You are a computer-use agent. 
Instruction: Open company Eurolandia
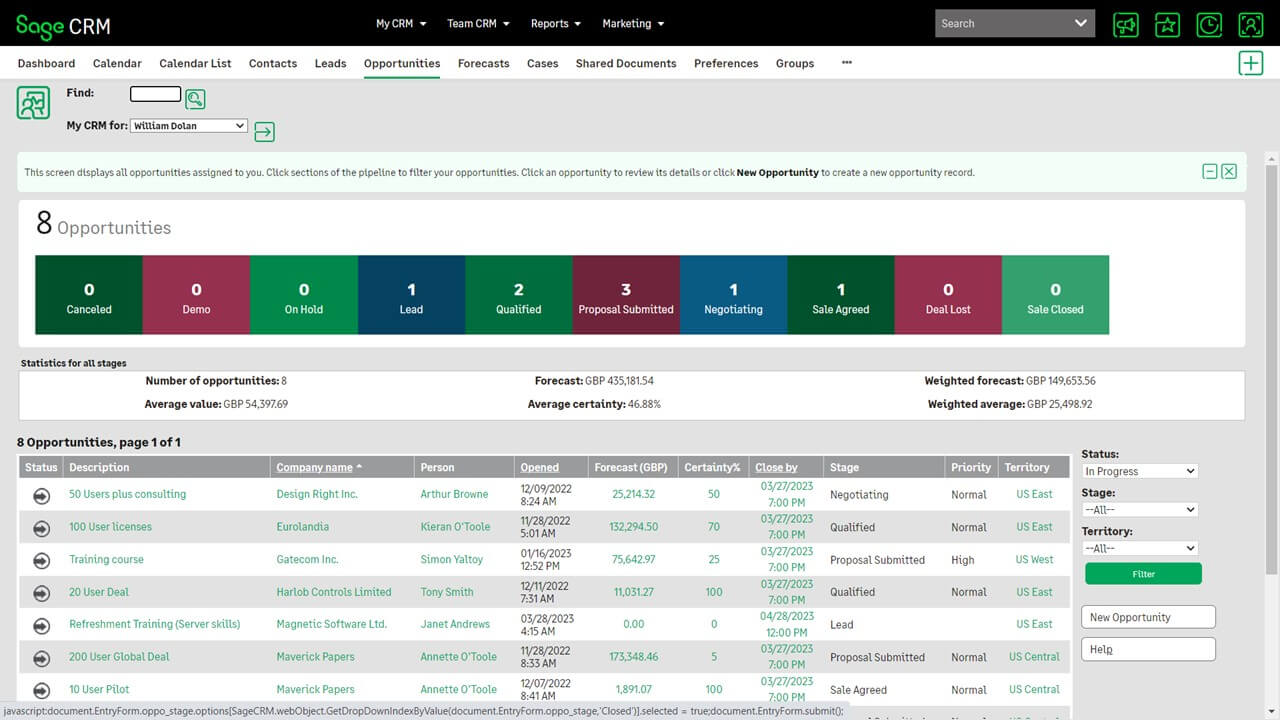coord(302,527)
